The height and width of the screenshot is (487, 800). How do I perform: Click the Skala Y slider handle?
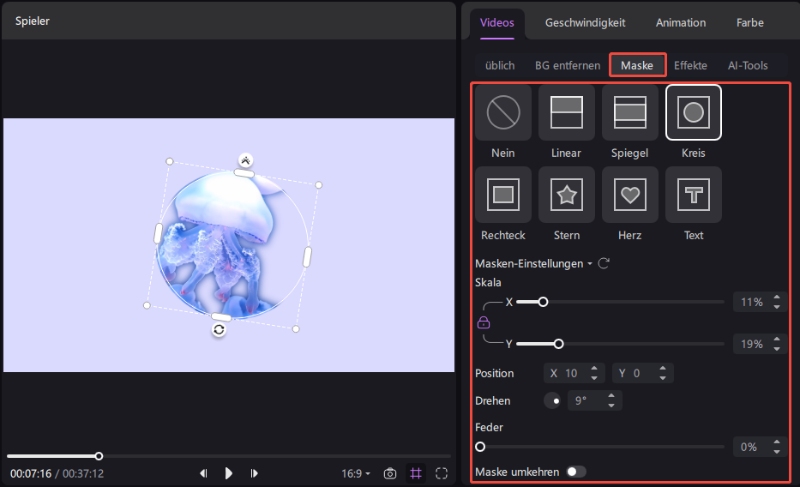tap(559, 344)
